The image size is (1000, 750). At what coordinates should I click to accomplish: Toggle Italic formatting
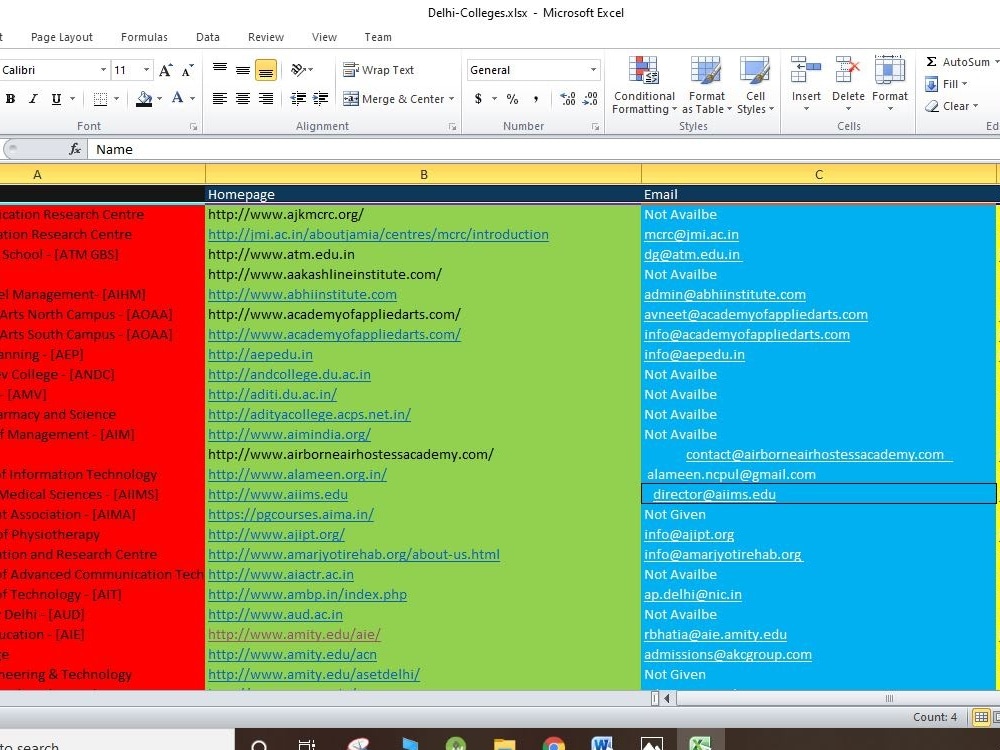33,99
